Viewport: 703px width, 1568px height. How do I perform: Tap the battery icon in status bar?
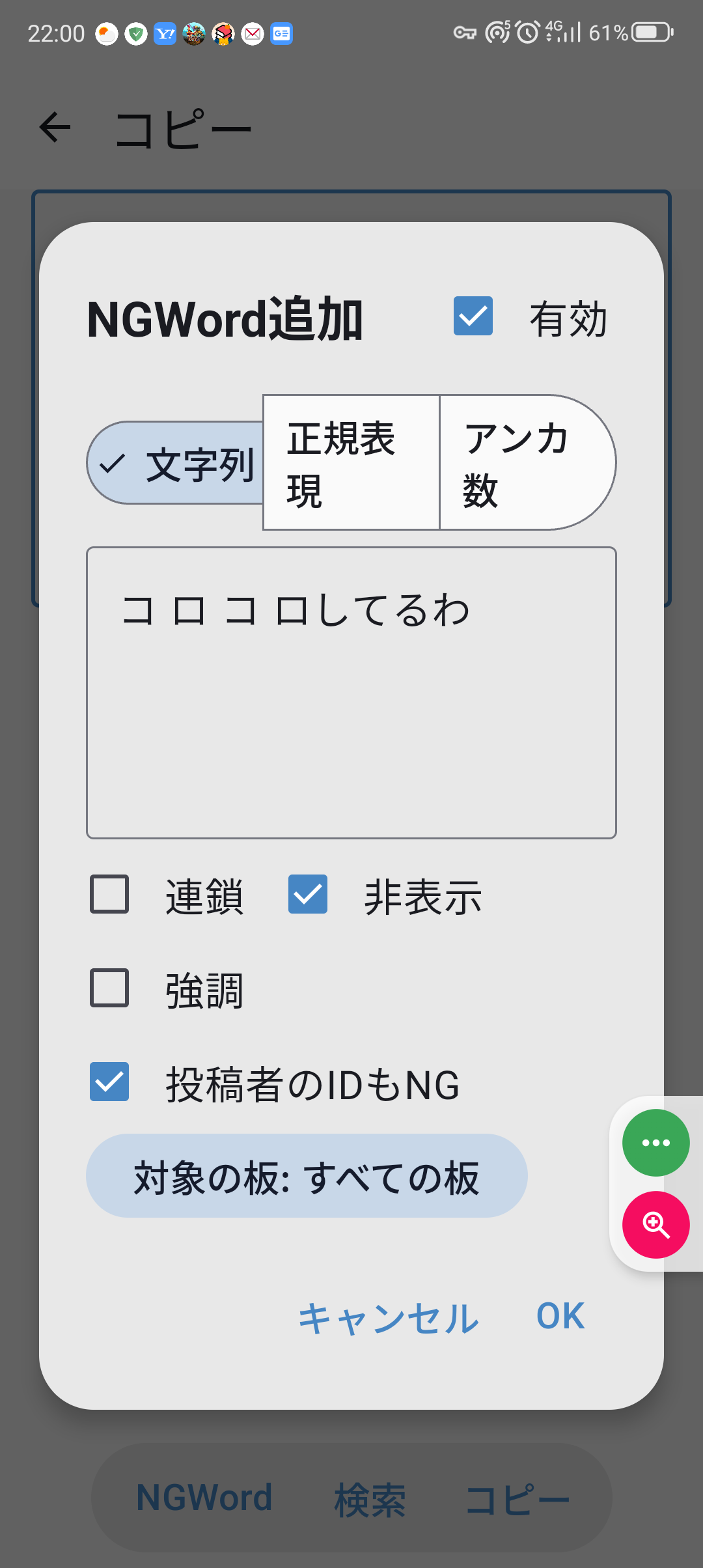652,32
